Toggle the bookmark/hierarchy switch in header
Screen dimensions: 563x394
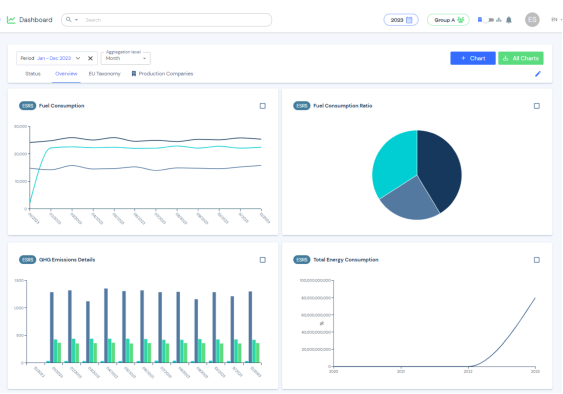(x=488, y=20)
